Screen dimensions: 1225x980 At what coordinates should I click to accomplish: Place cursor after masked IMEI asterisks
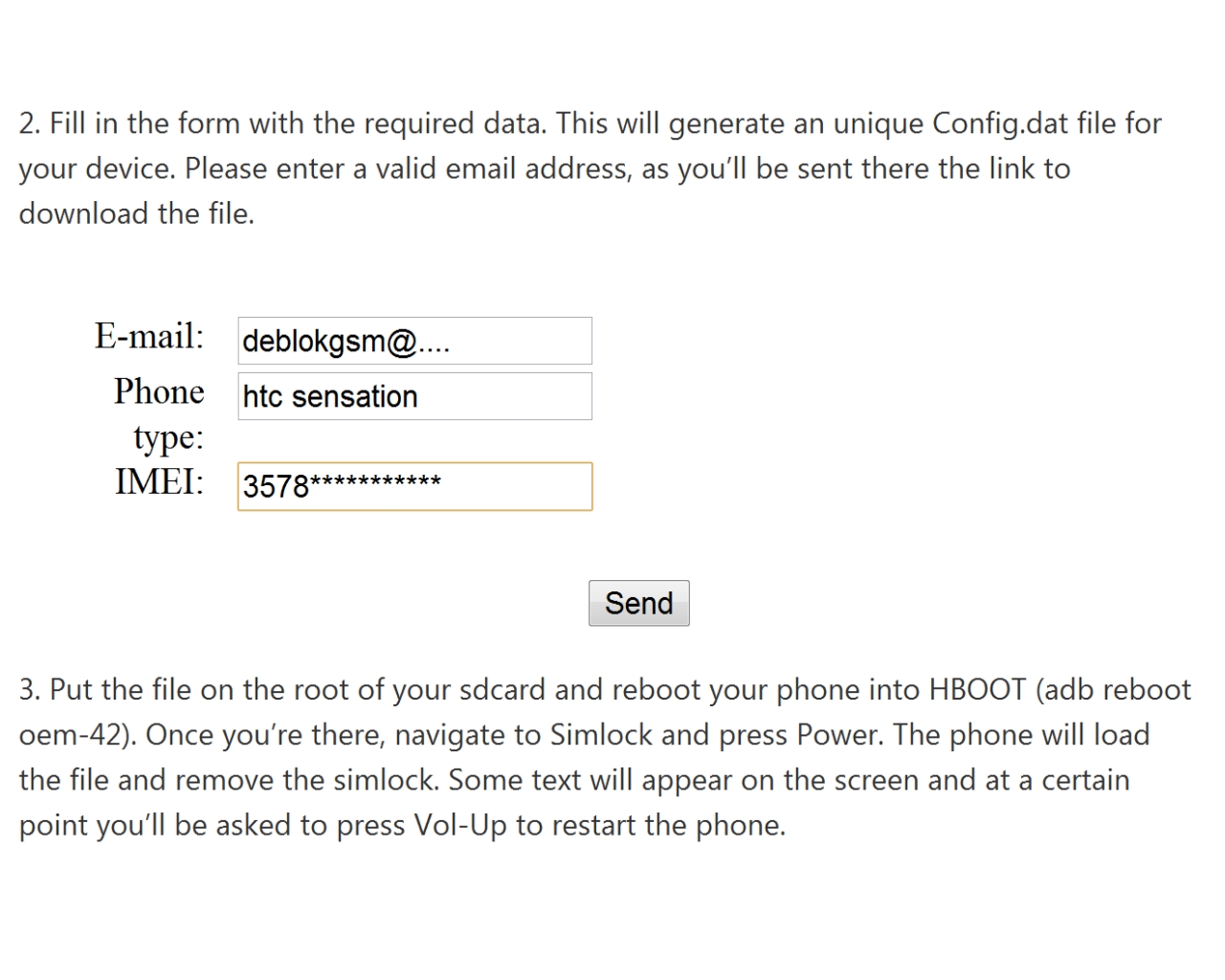tap(443, 486)
